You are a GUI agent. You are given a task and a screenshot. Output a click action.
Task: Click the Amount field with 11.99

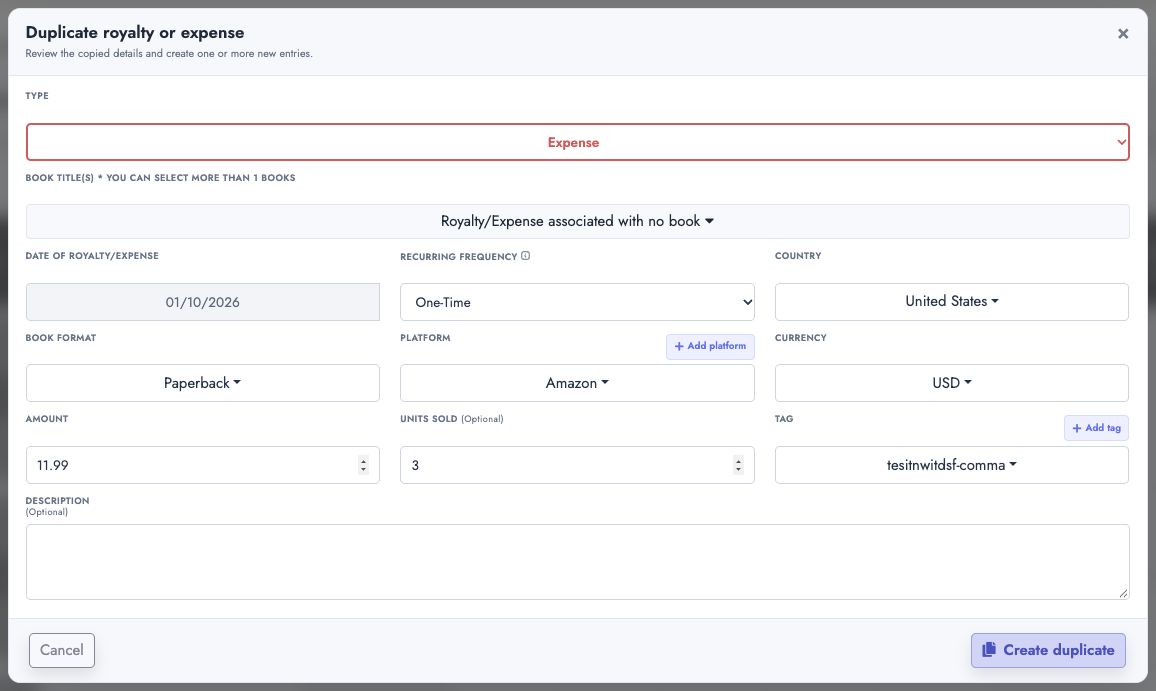203,465
